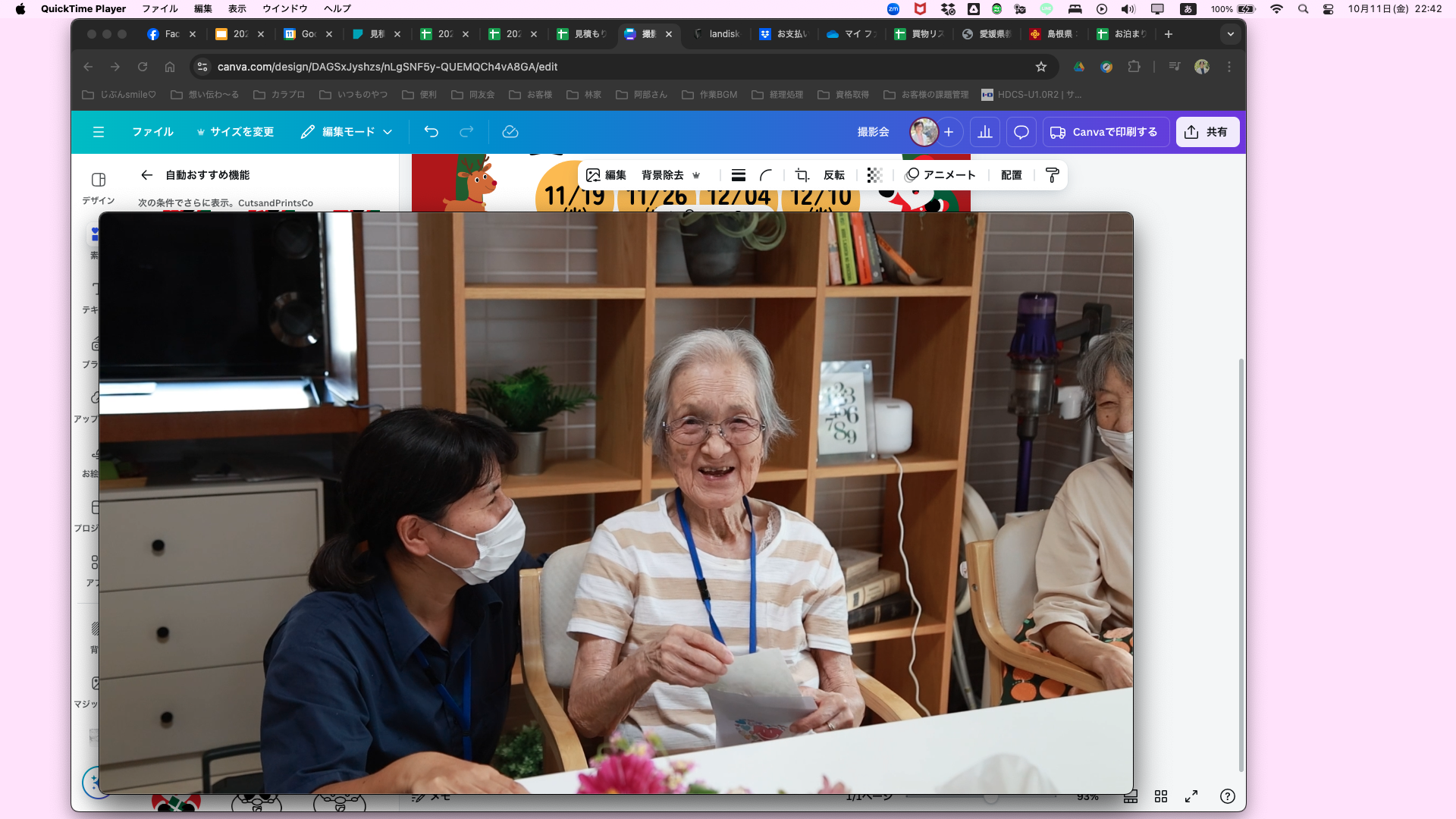Click the 共有 share button

click(x=1207, y=132)
